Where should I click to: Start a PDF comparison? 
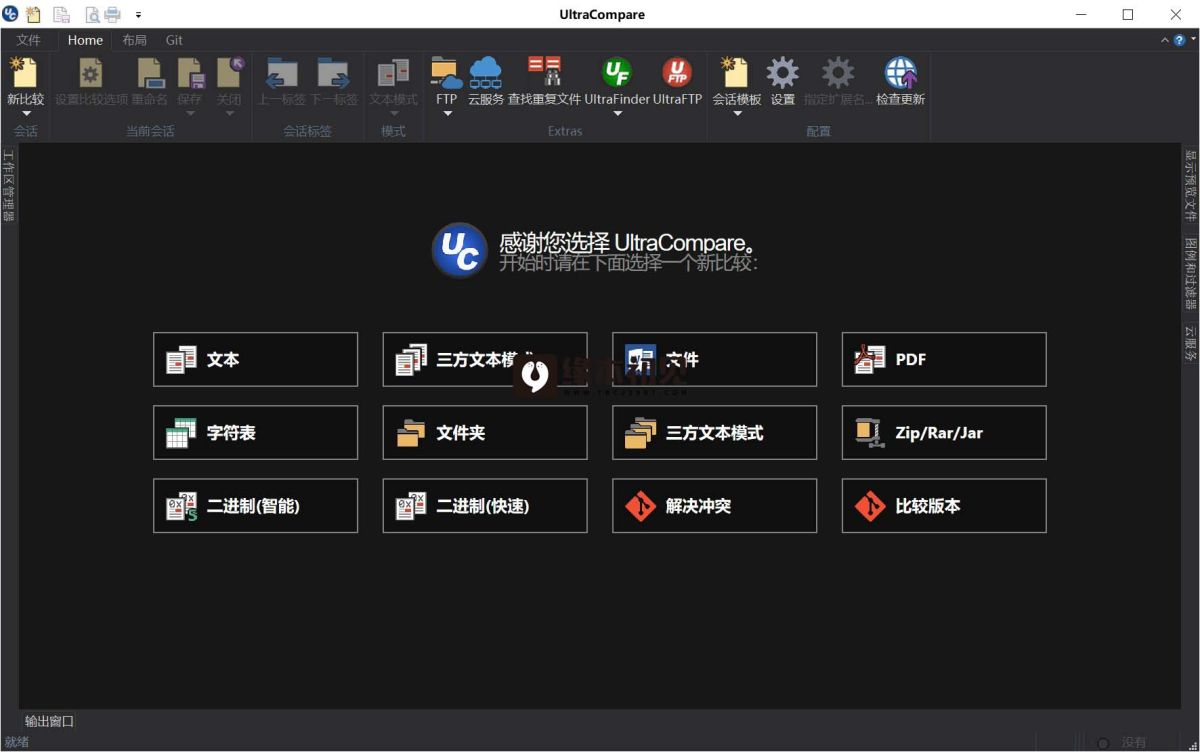[944, 359]
